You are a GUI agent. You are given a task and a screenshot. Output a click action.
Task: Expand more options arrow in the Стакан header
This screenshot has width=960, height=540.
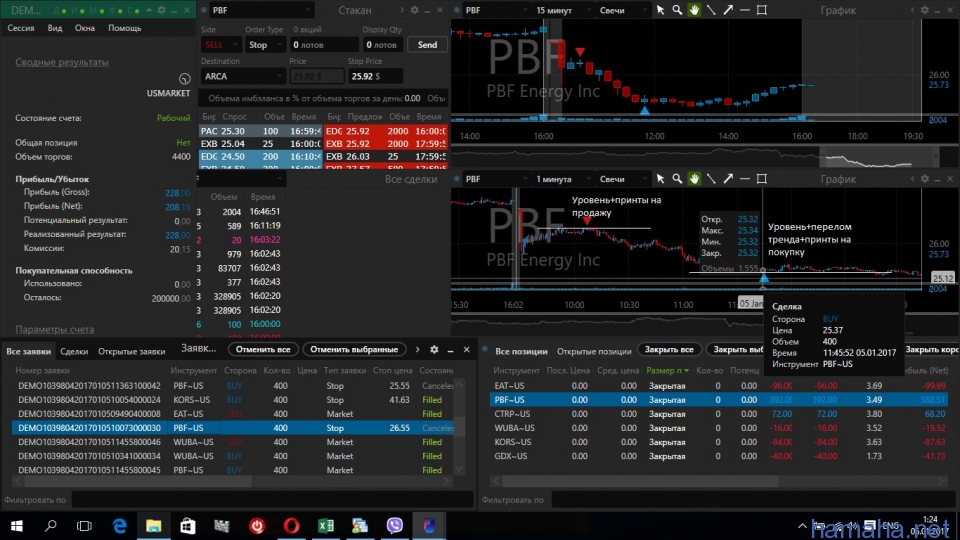[402, 10]
